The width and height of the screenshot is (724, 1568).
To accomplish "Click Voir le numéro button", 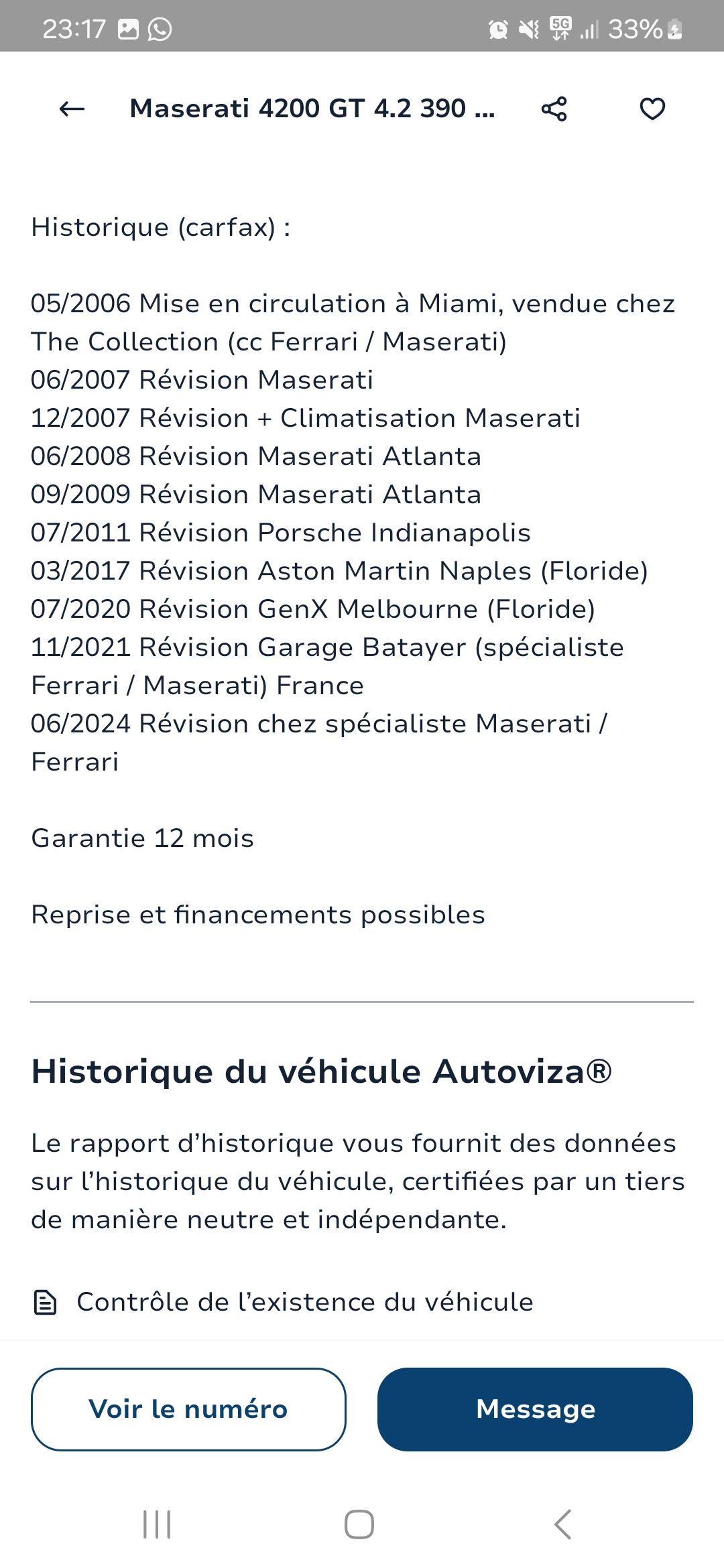I will 188,1409.
